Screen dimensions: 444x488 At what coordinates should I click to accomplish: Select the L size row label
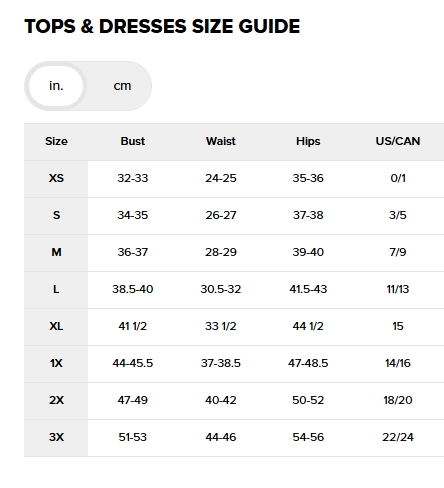tap(56, 289)
